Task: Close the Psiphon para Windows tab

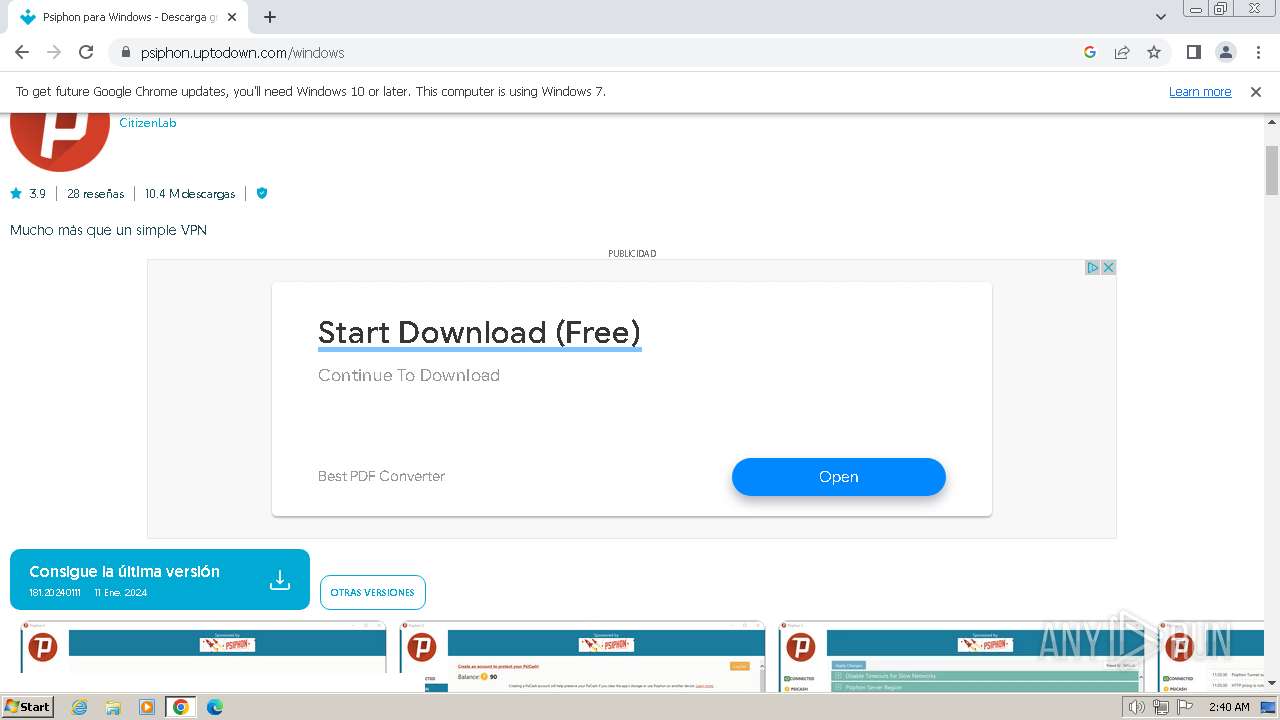Action: coord(232,17)
